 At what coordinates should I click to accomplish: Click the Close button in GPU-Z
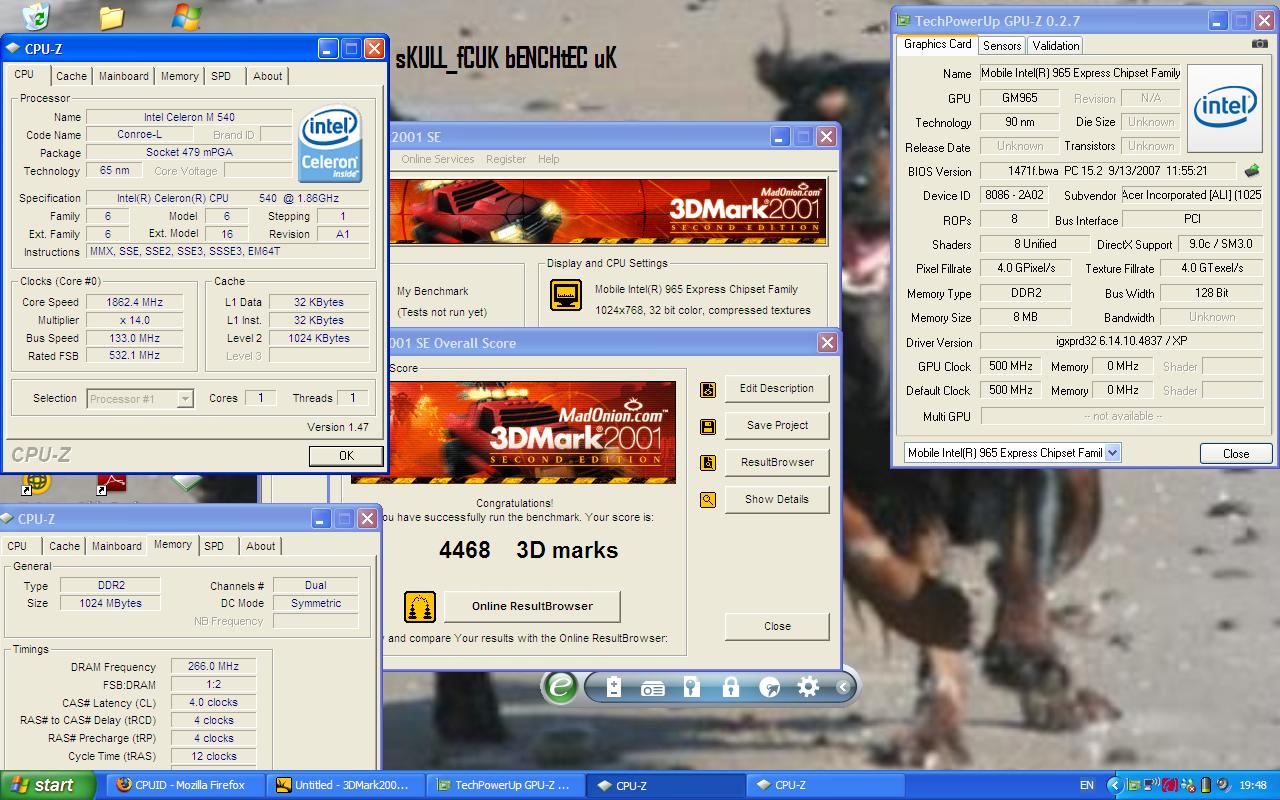[x=1236, y=454]
